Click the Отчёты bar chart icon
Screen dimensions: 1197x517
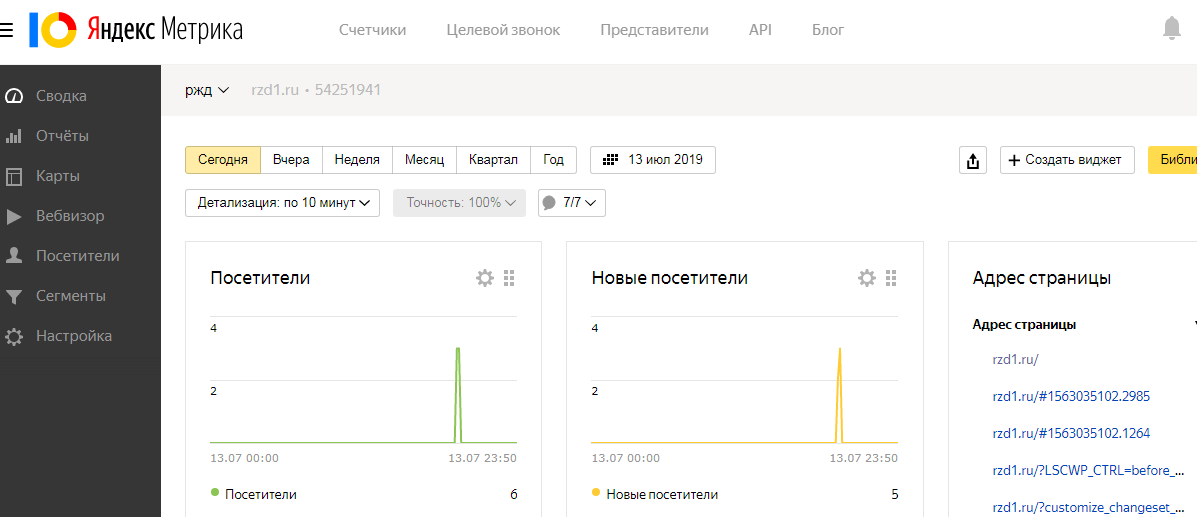[x=13, y=137]
